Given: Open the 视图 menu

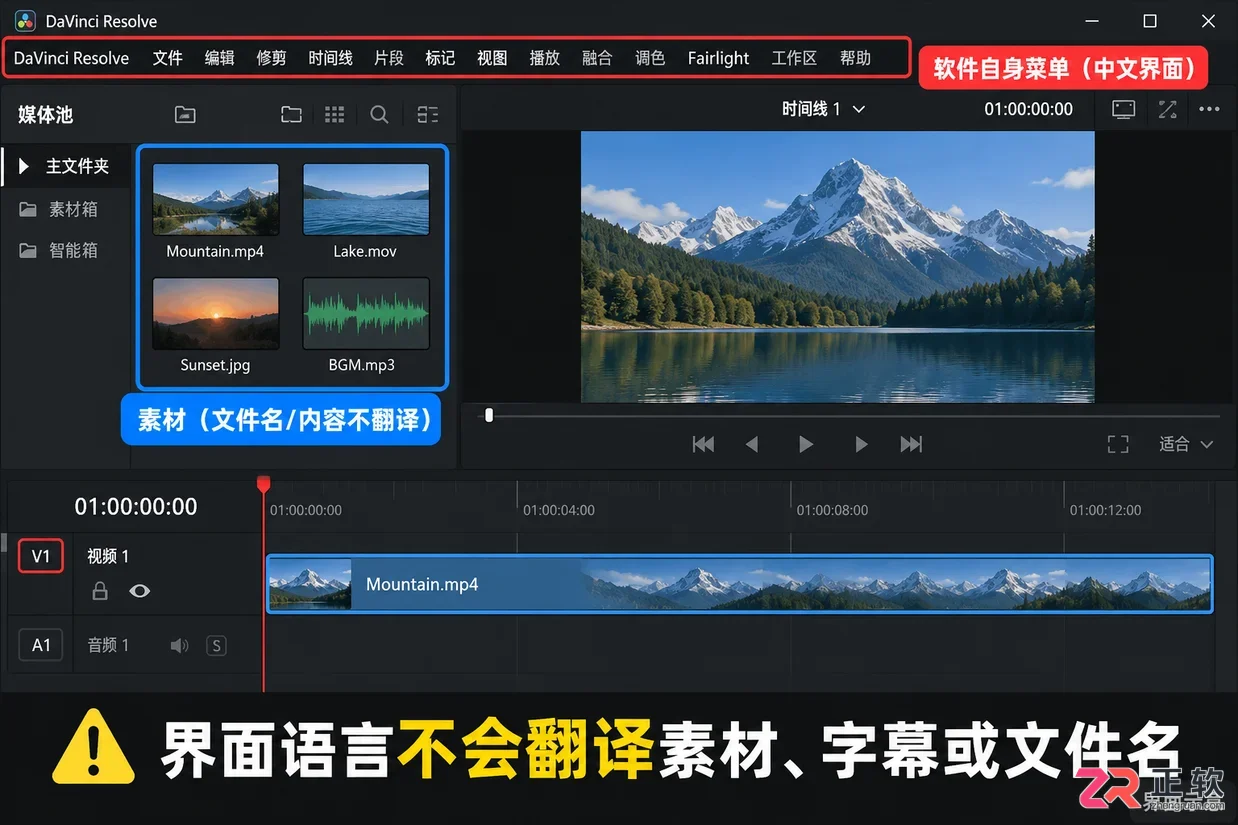Looking at the screenshot, I should pyautogui.click(x=493, y=58).
